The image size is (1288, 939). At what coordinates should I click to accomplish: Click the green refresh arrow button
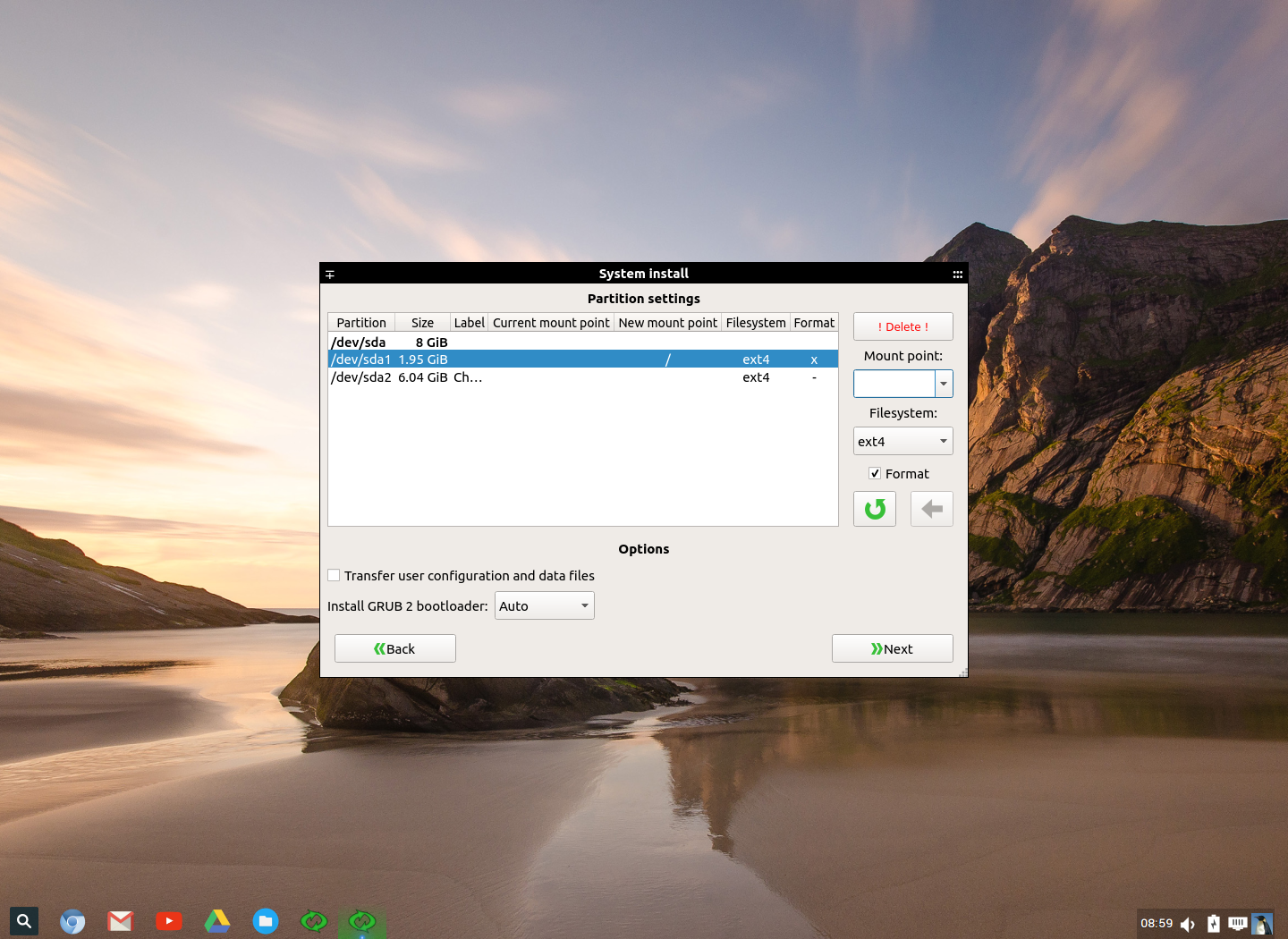click(875, 509)
